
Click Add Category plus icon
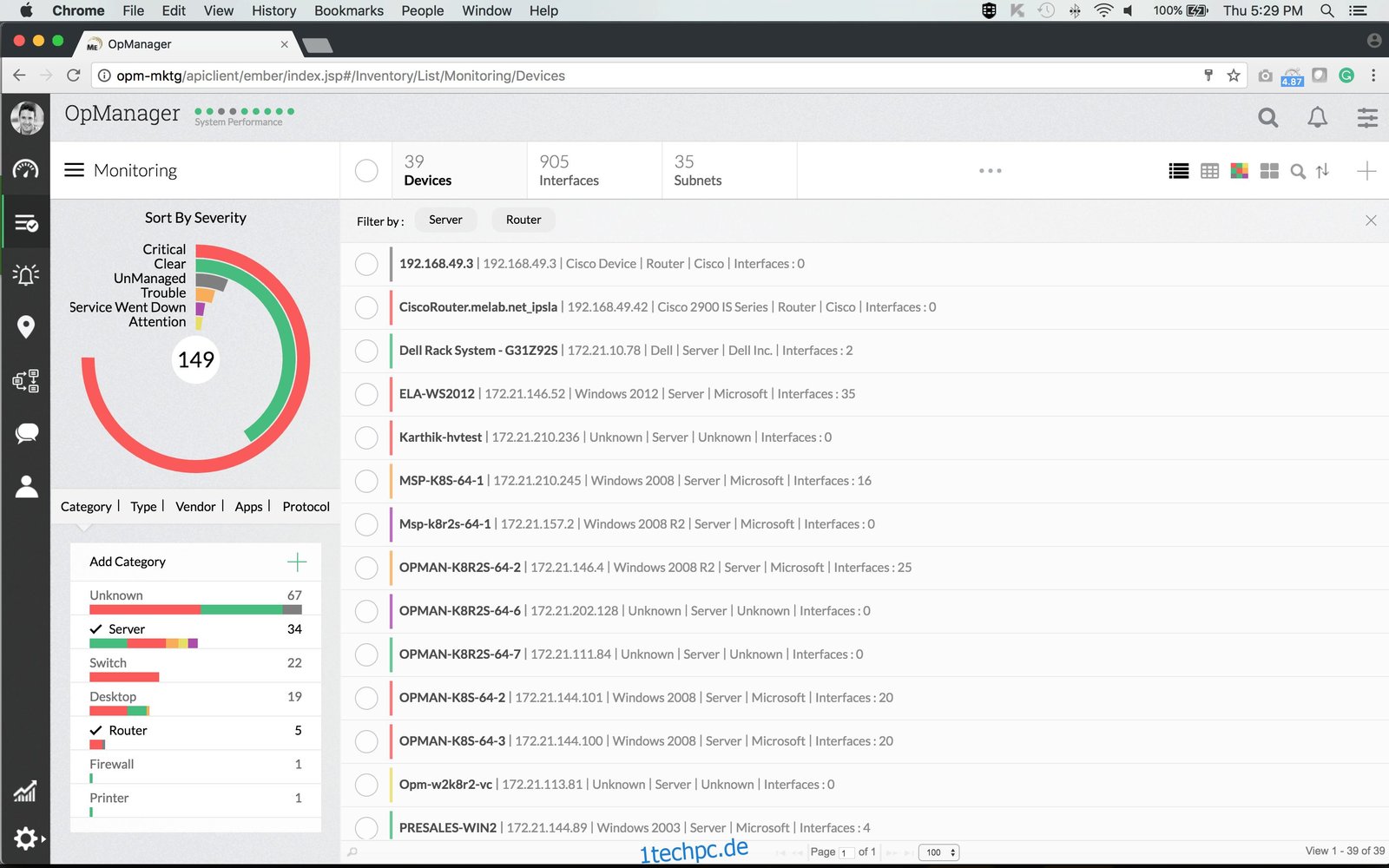297,562
